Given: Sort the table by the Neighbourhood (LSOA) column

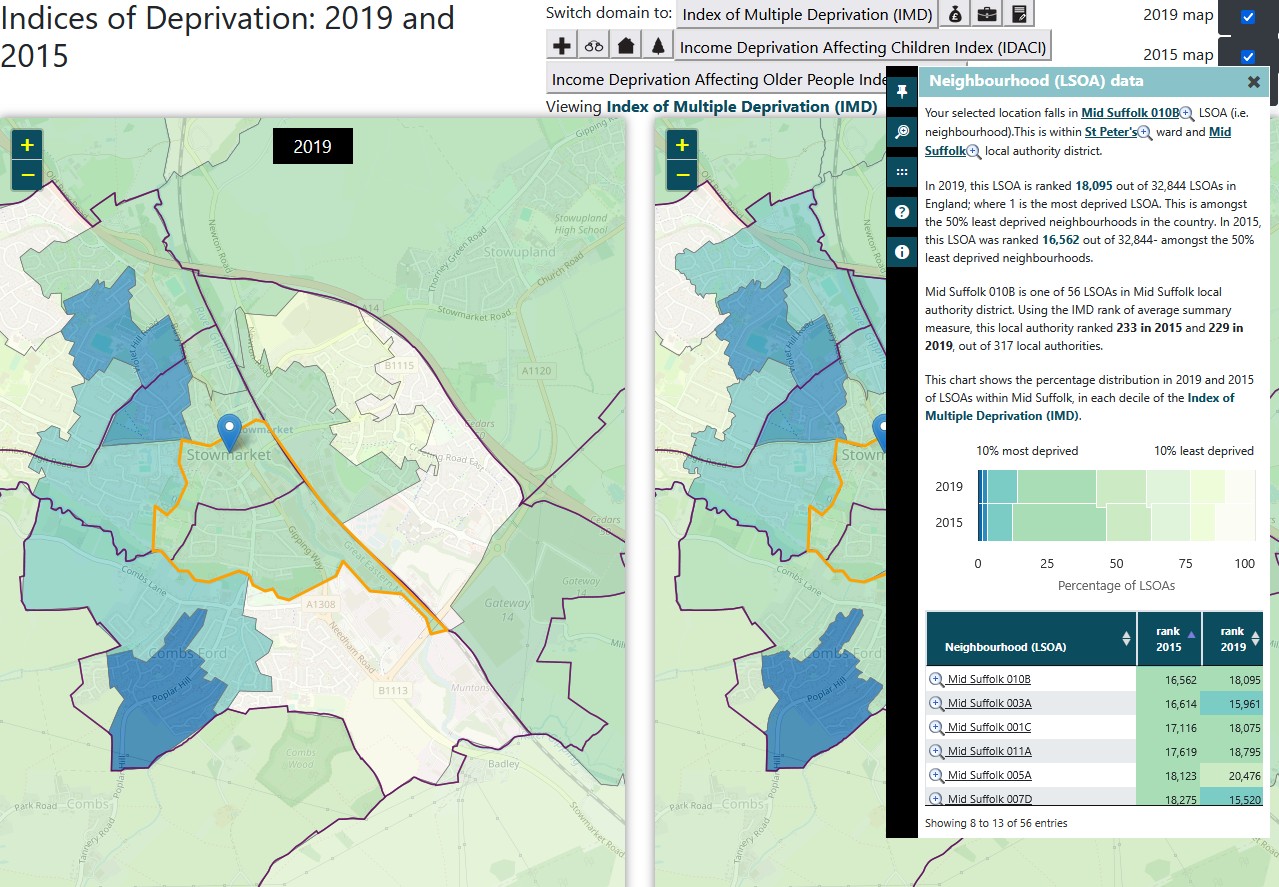Looking at the screenshot, I should 1031,638.
